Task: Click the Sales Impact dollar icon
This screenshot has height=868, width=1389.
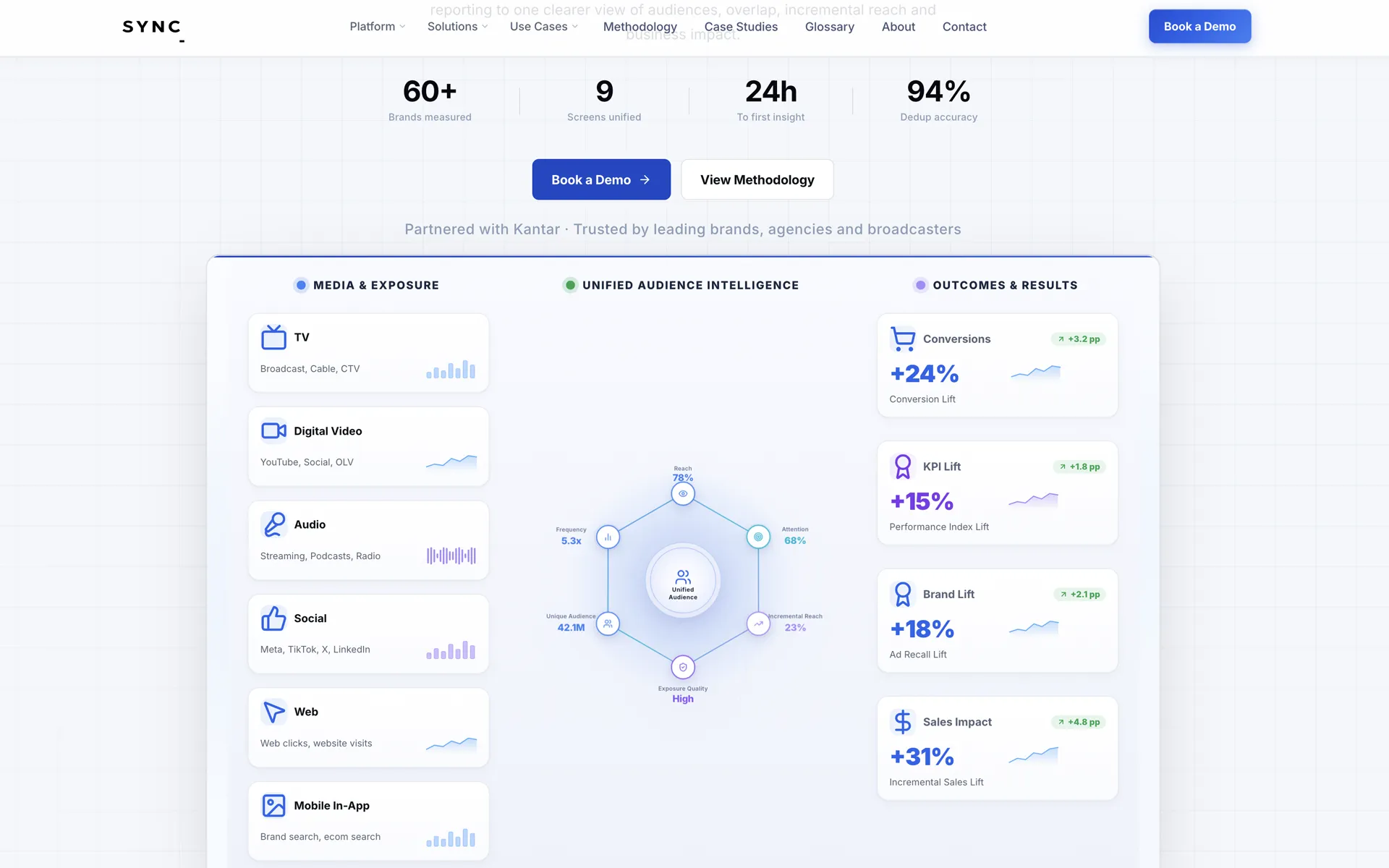Action: 903,722
